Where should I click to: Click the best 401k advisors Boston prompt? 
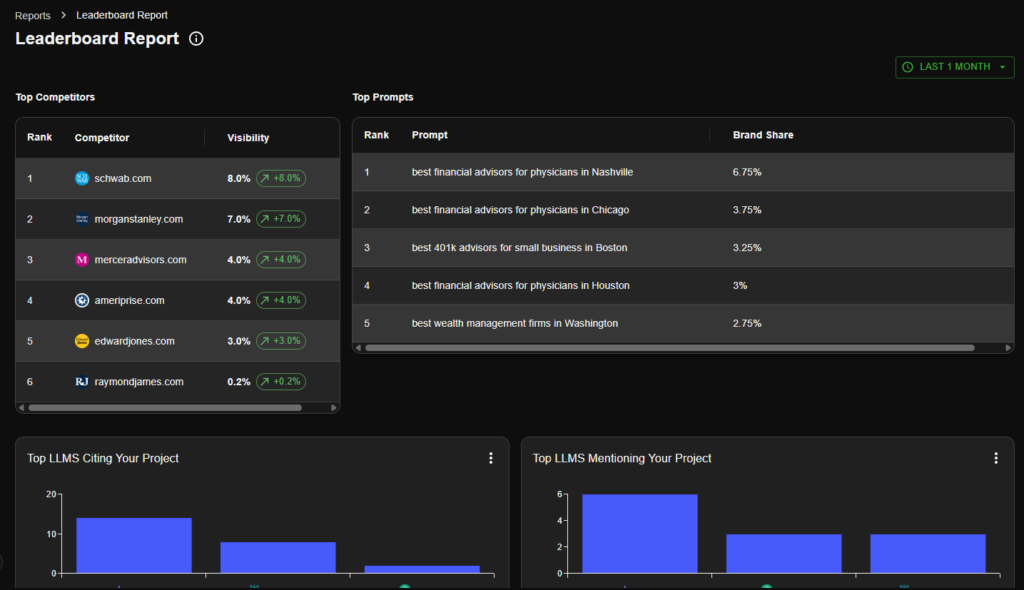(519, 248)
